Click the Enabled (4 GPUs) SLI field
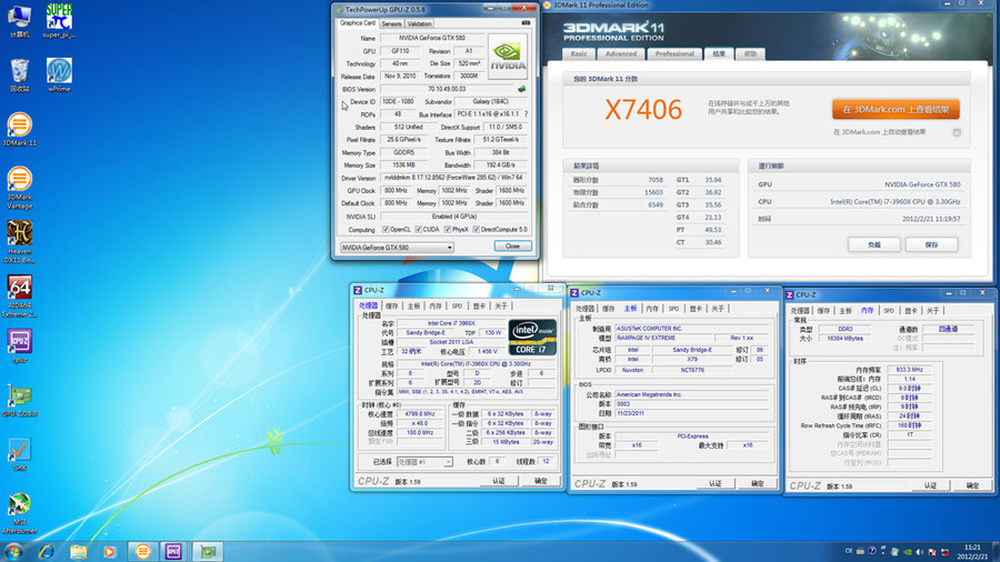 [x=453, y=217]
